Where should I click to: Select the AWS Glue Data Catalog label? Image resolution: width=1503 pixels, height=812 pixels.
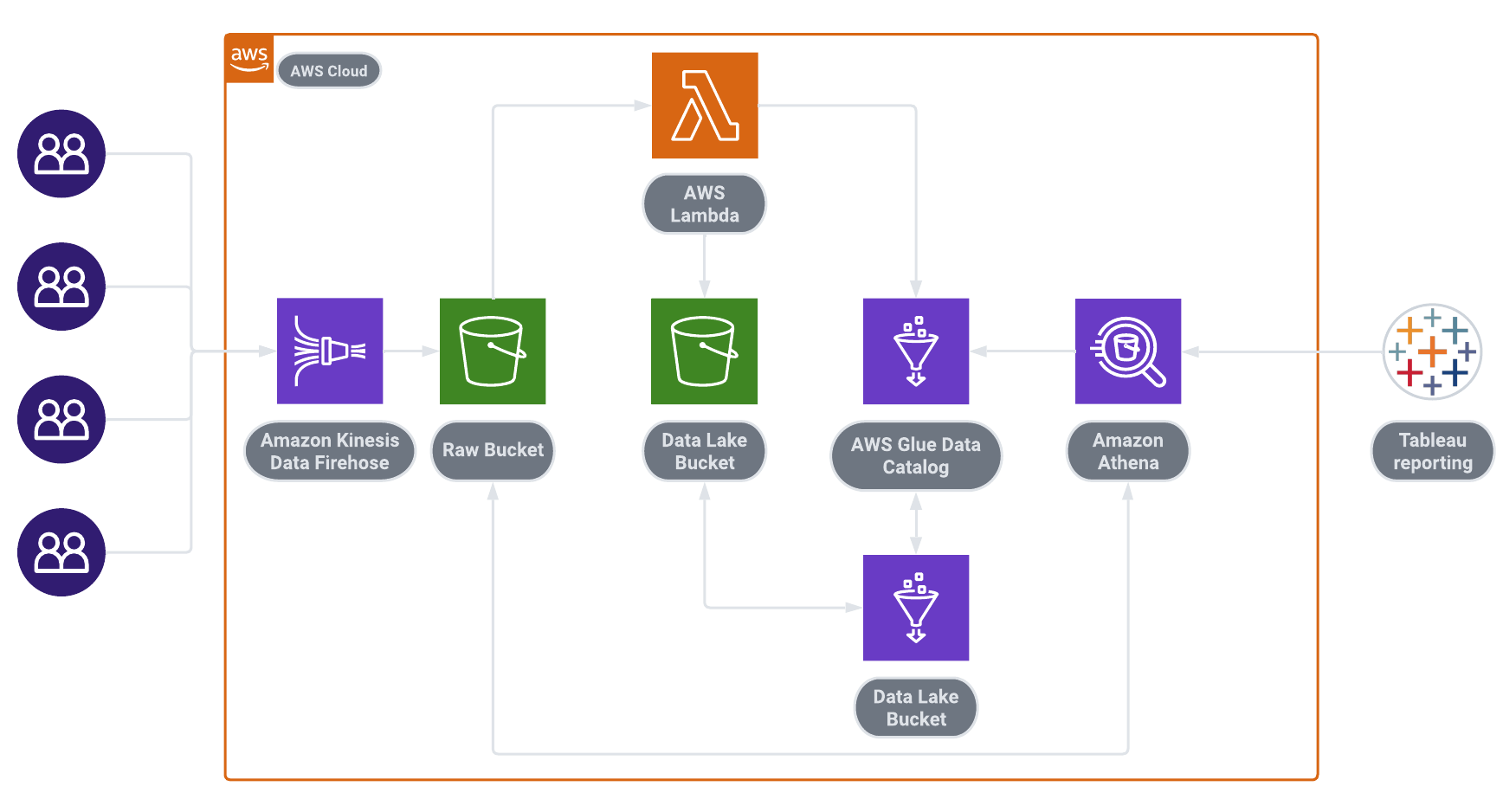pos(916,455)
